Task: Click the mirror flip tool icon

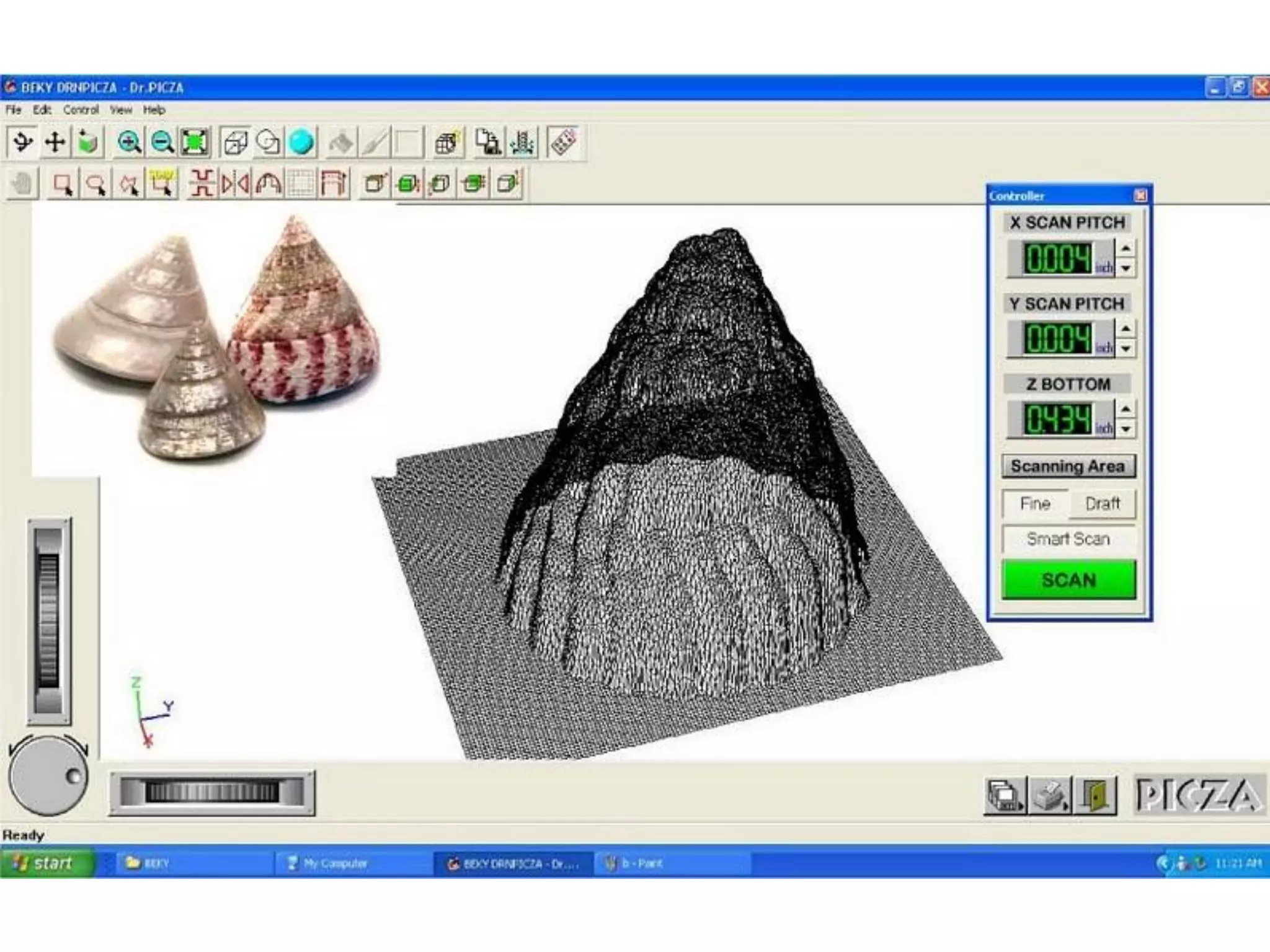Action: pos(236,184)
